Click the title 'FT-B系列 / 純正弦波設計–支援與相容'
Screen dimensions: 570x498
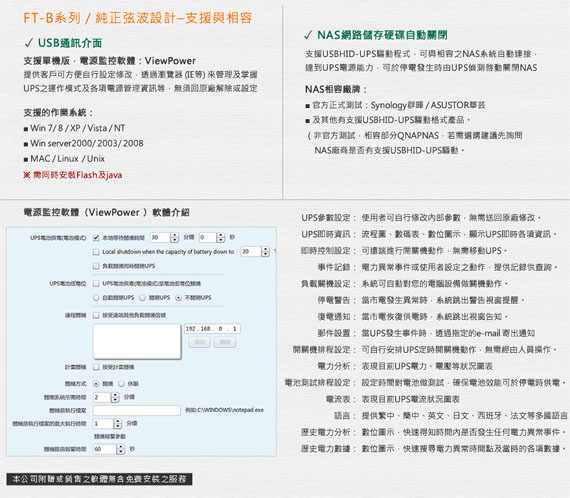pyautogui.click(x=138, y=18)
